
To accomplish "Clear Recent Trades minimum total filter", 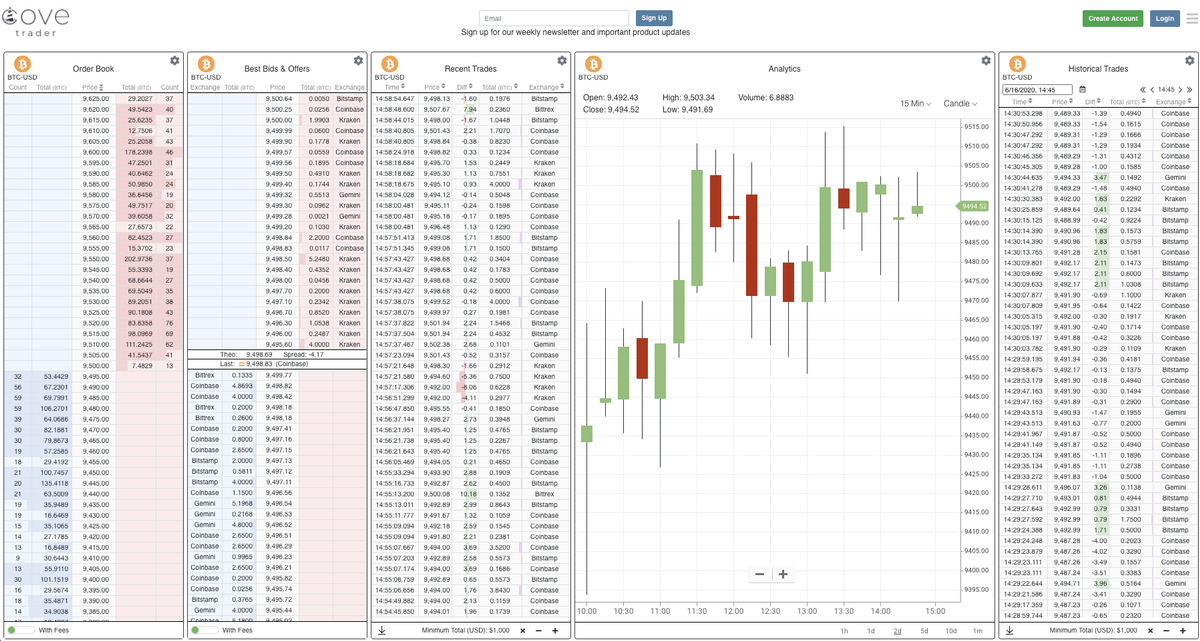I will tap(522, 631).
